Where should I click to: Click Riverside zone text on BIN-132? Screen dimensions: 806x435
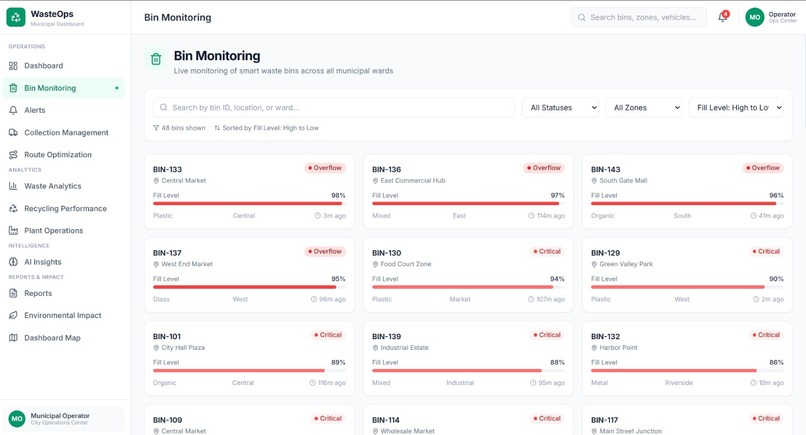[679, 383]
